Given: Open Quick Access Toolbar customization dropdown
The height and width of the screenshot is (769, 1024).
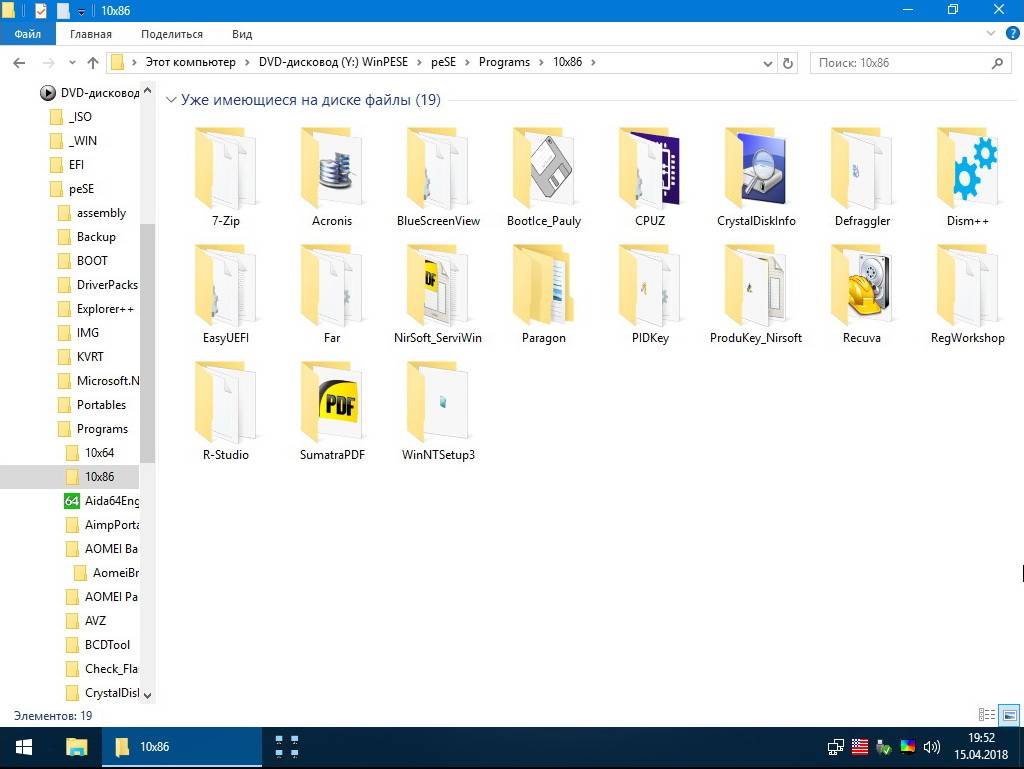Looking at the screenshot, I should 82,11.
